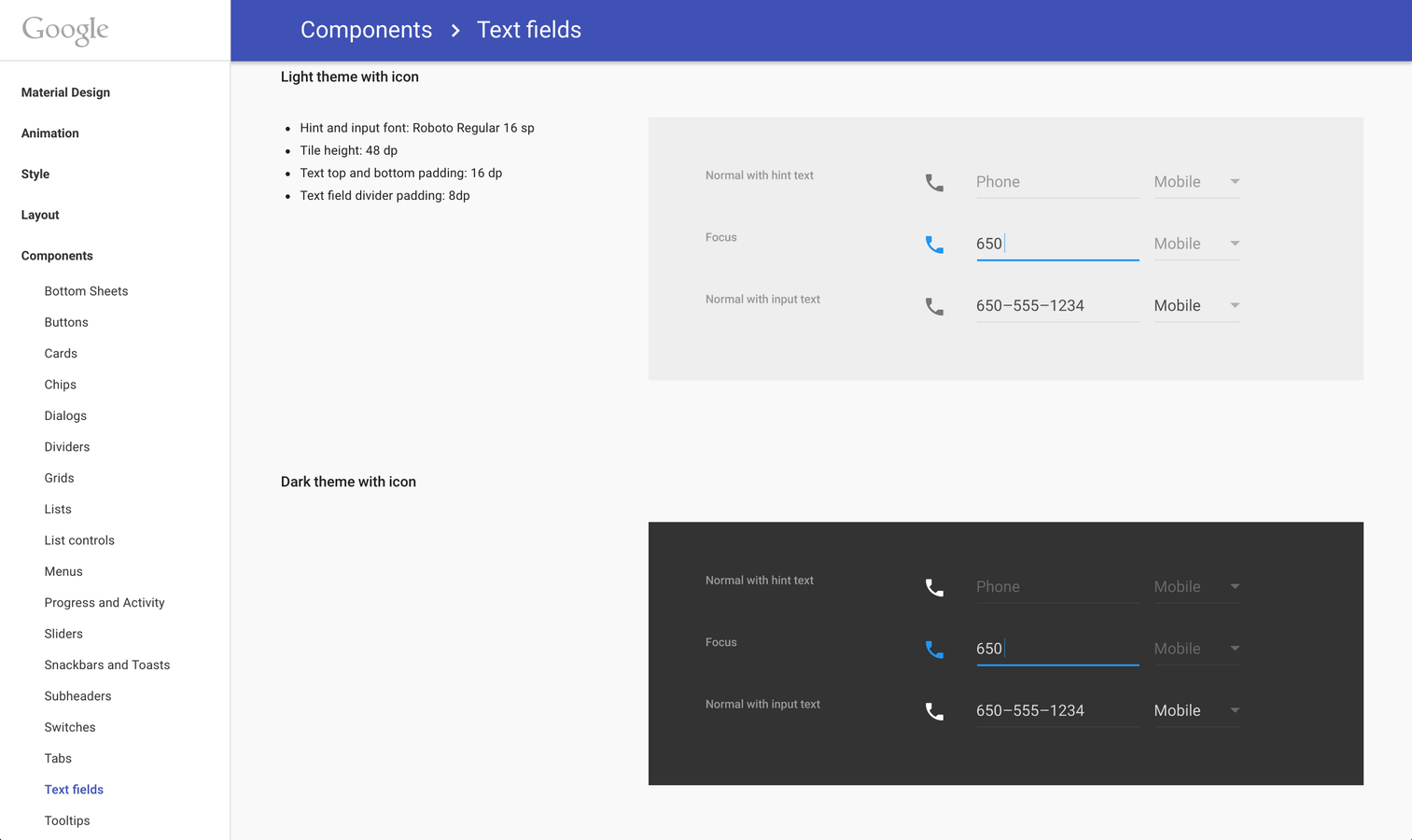
Task: Click the 'Dark theme with icon' heading
Action: (x=348, y=482)
